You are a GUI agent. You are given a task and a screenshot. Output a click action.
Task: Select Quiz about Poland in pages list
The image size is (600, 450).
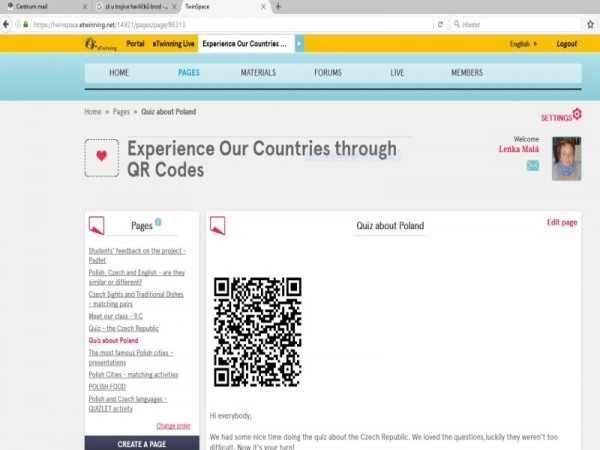tap(113, 341)
